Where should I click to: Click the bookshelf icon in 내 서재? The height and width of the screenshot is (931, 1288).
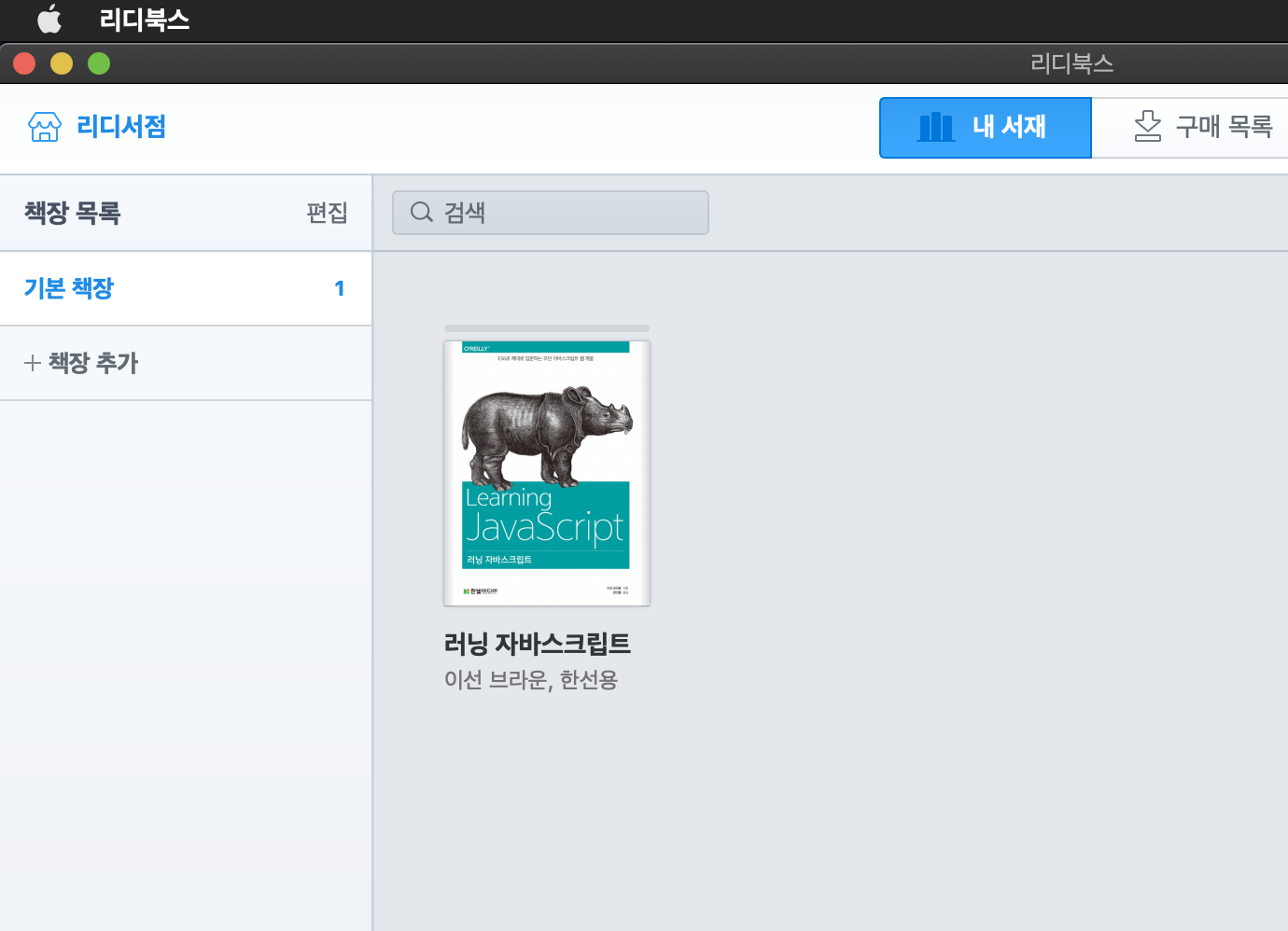click(936, 127)
